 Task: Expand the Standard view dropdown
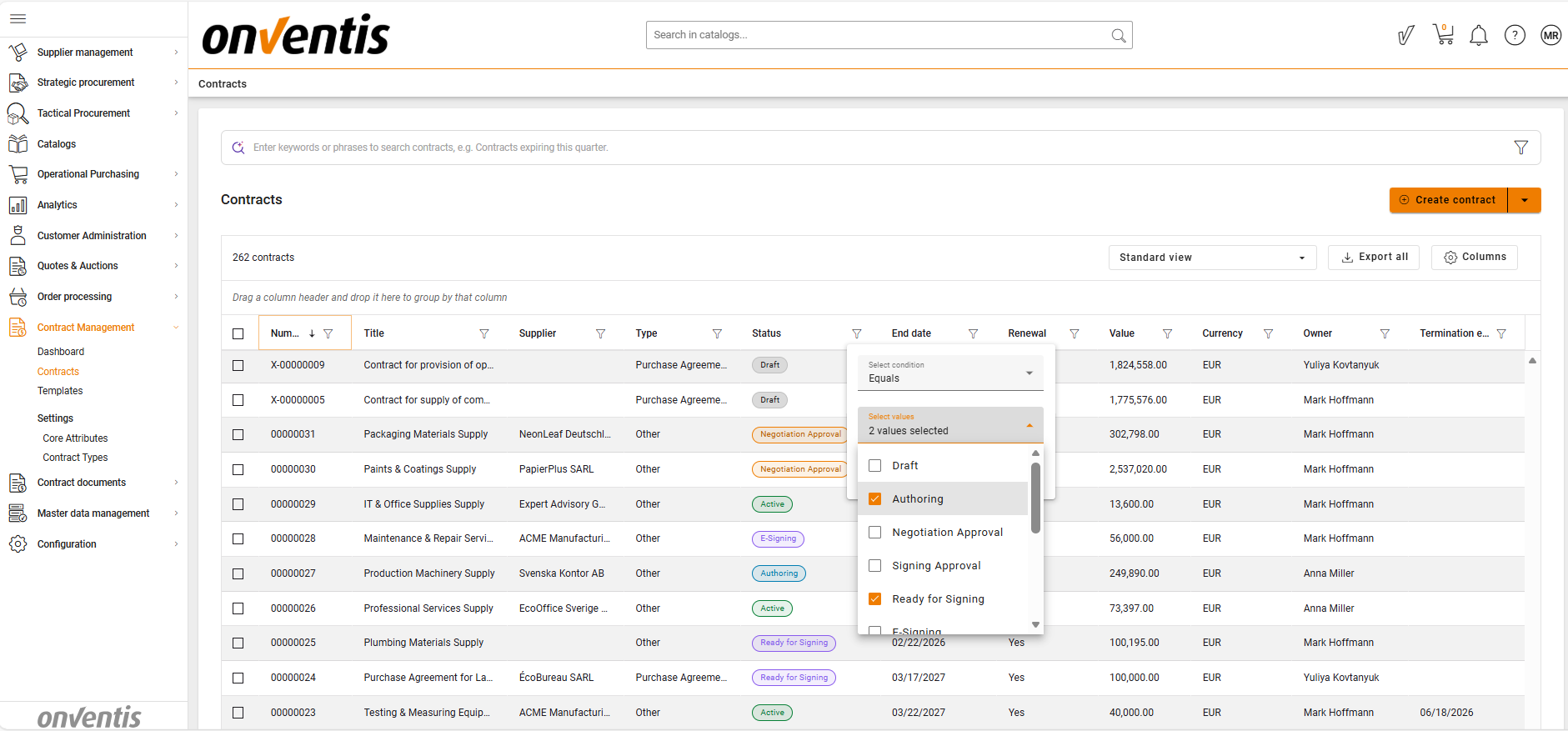[x=1211, y=258]
